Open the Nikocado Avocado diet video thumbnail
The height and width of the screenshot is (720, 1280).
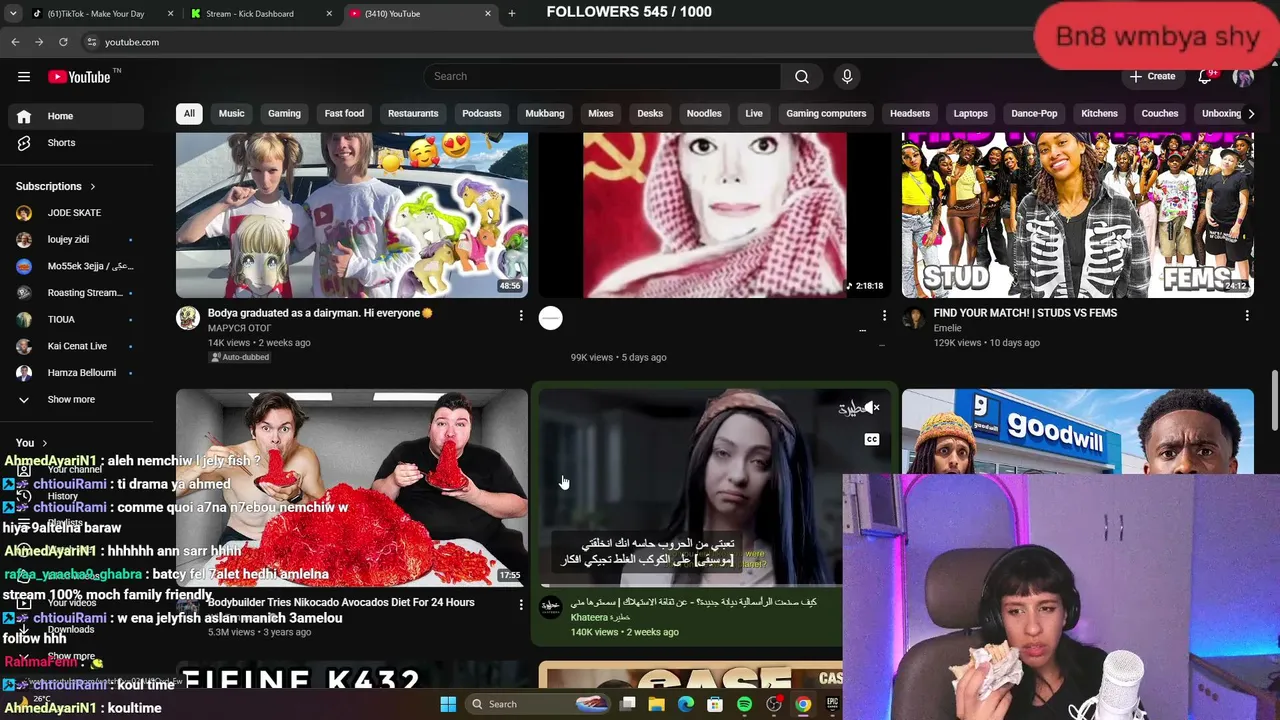tap(352, 487)
